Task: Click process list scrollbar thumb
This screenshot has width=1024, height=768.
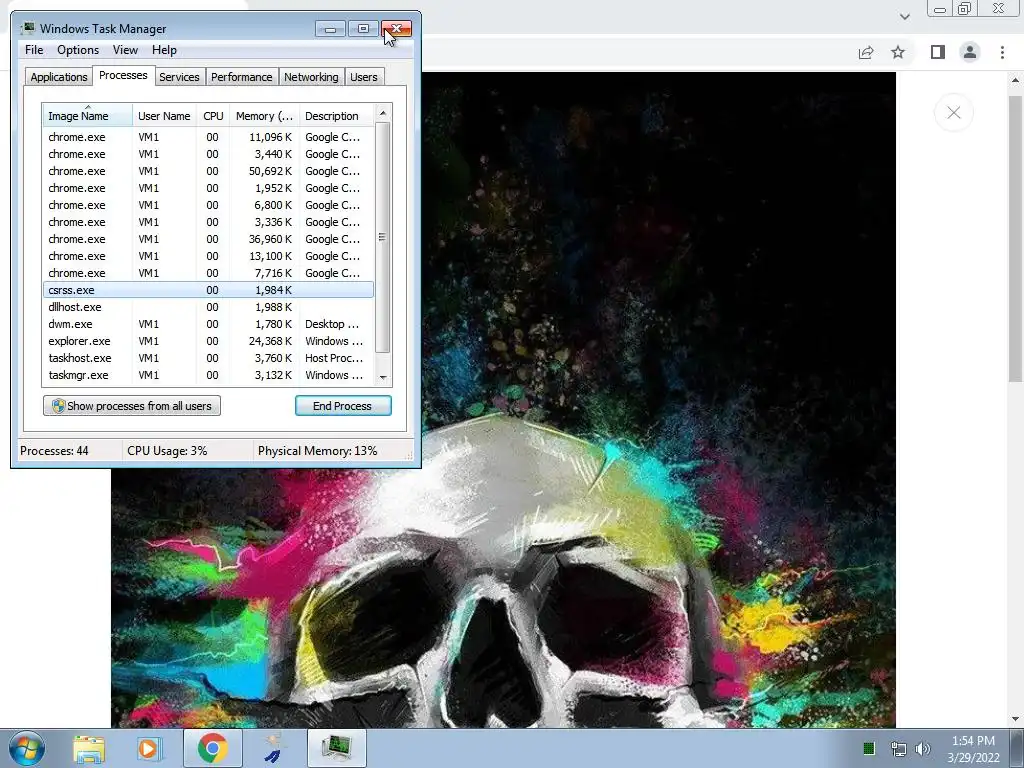Action: click(x=383, y=238)
